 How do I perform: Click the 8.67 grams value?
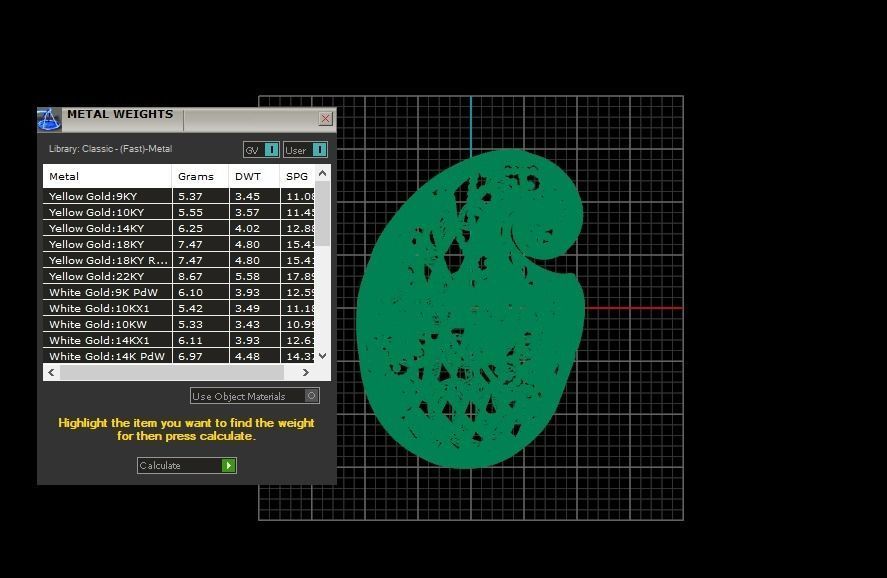click(x=190, y=277)
